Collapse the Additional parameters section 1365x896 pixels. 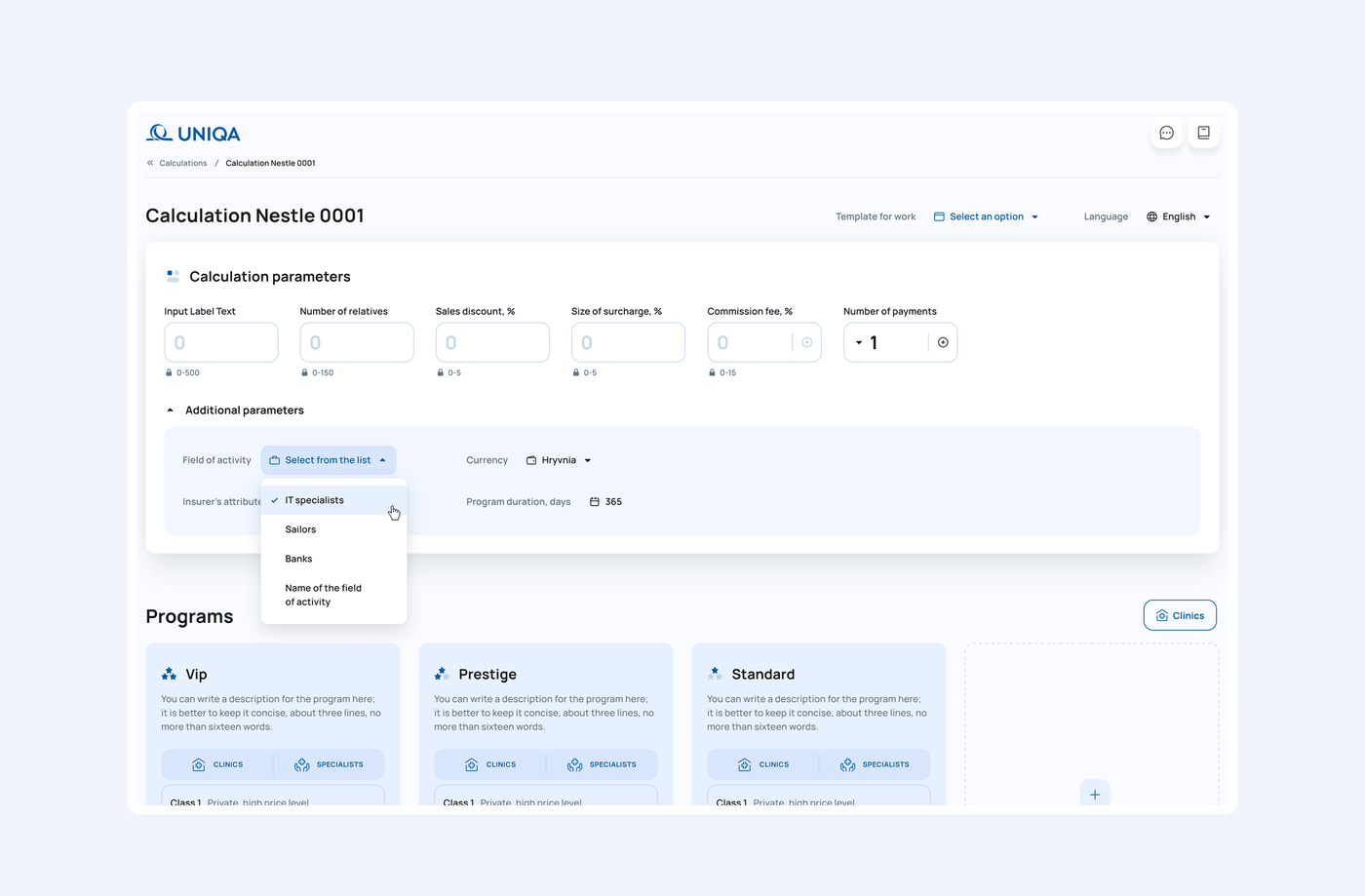[170, 410]
